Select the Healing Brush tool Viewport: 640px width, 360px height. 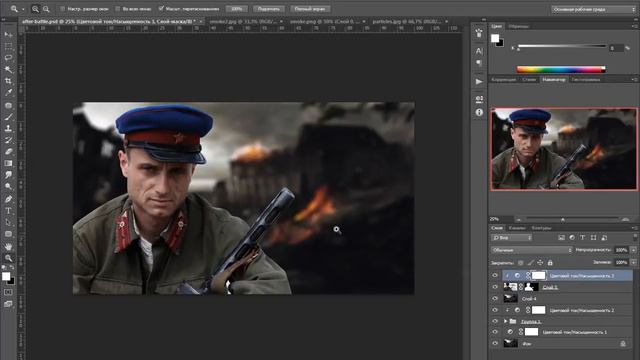click(8, 105)
